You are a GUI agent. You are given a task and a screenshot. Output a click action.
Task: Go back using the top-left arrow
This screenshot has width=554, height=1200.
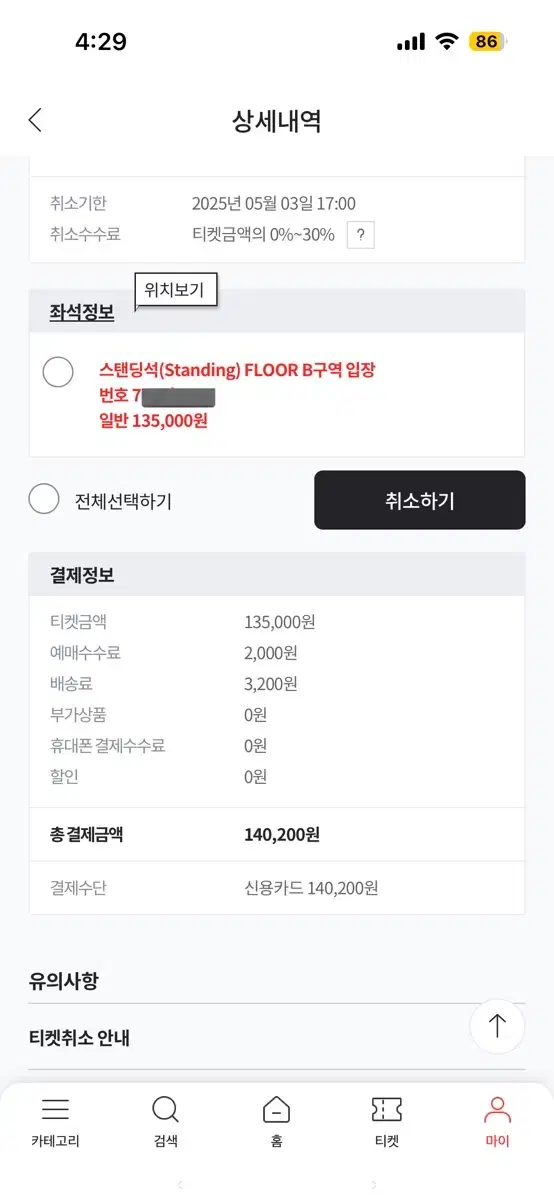click(x=35, y=121)
